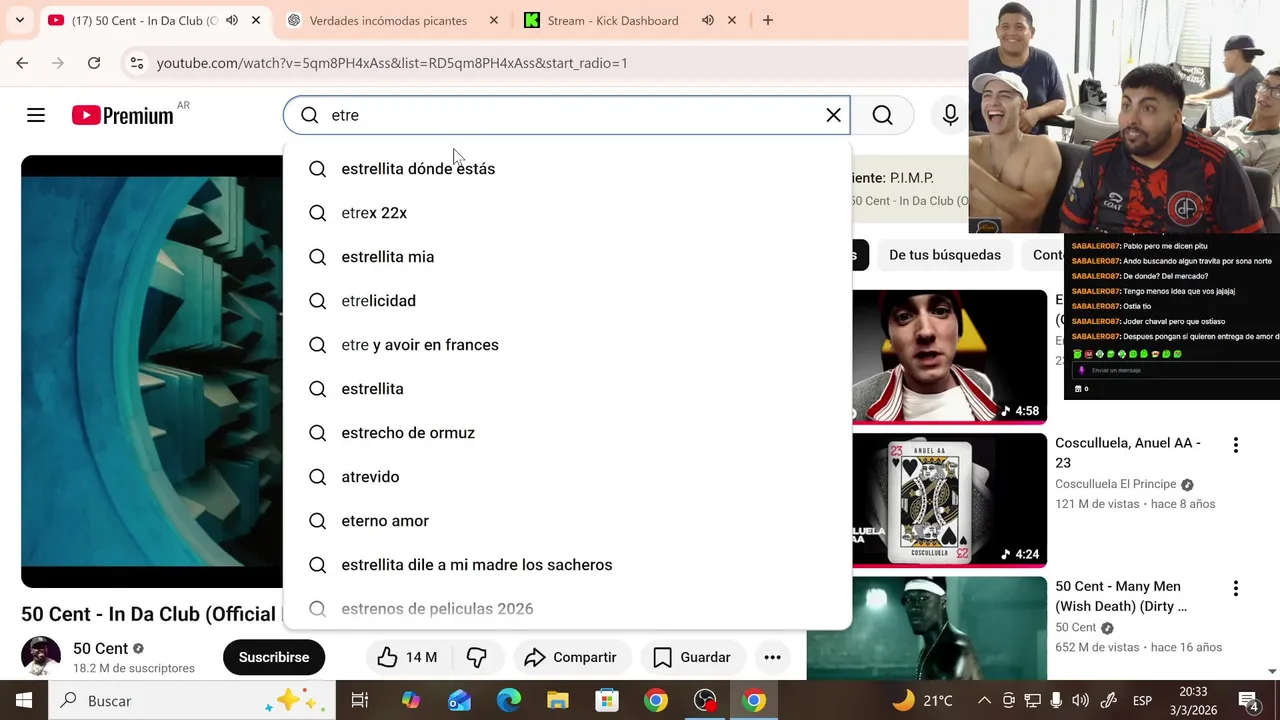
Task: Open the tab search dropdown arrow
Action: pyautogui.click(x=19, y=20)
